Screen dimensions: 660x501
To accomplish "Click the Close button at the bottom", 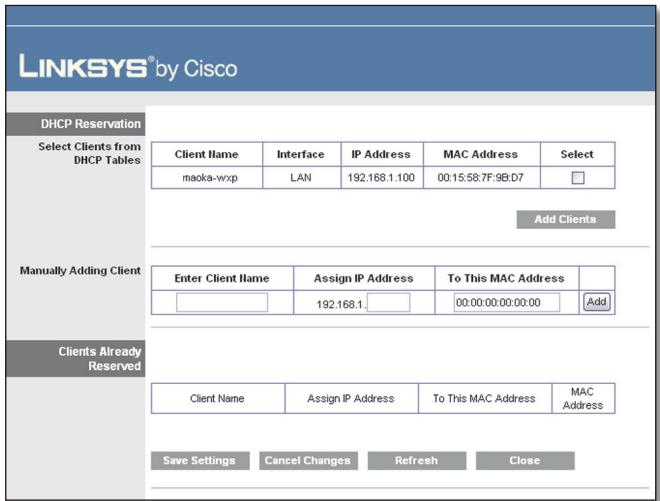I will point(525,461).
